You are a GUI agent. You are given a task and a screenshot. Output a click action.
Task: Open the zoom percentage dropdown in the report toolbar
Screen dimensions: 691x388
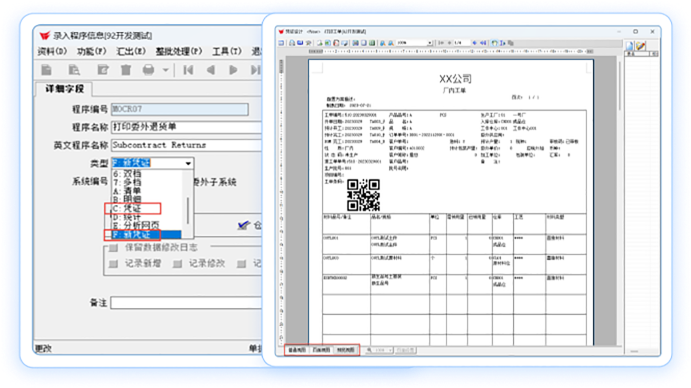point(429,43)
